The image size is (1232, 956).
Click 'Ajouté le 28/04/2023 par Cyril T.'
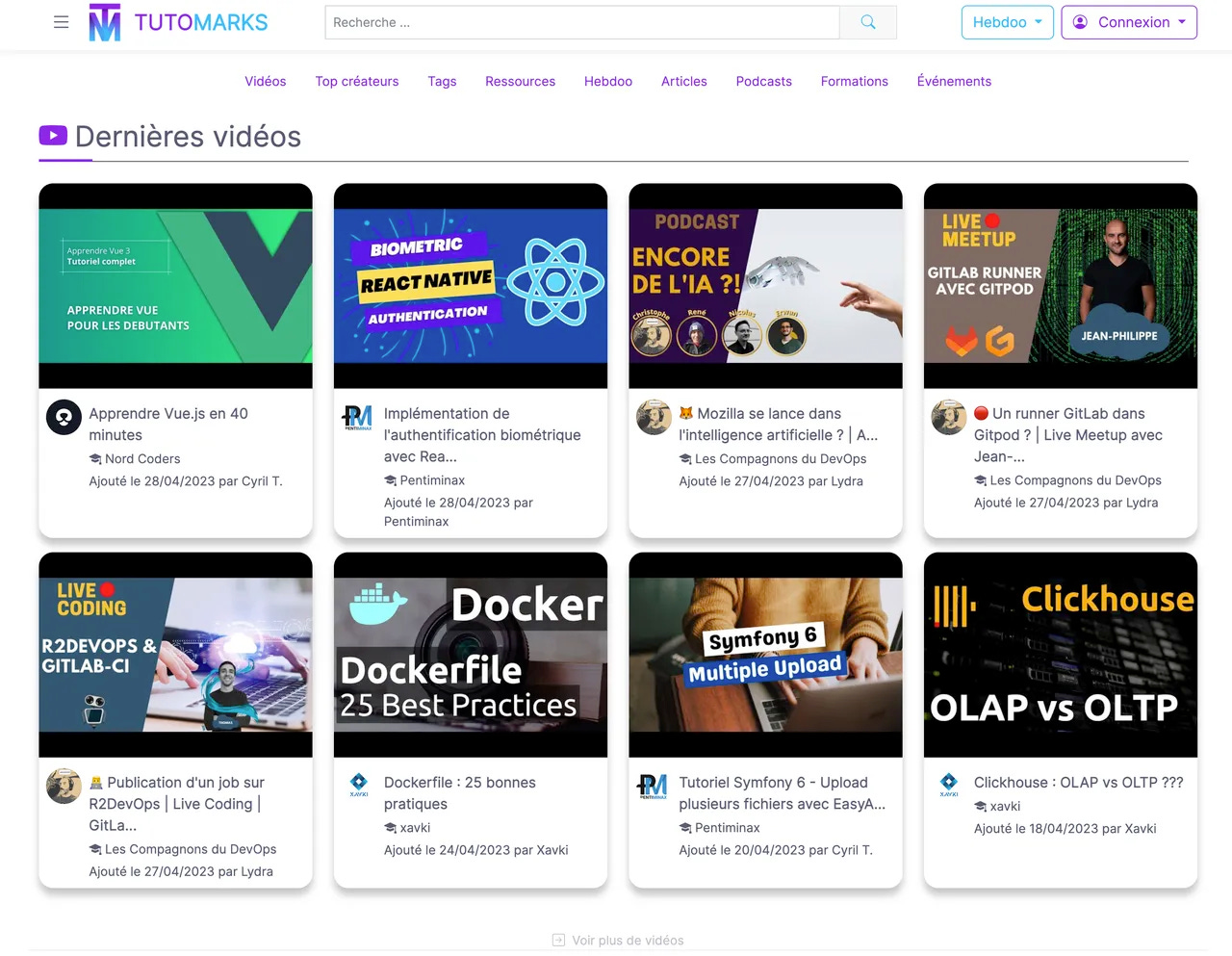tap(186, 480)
